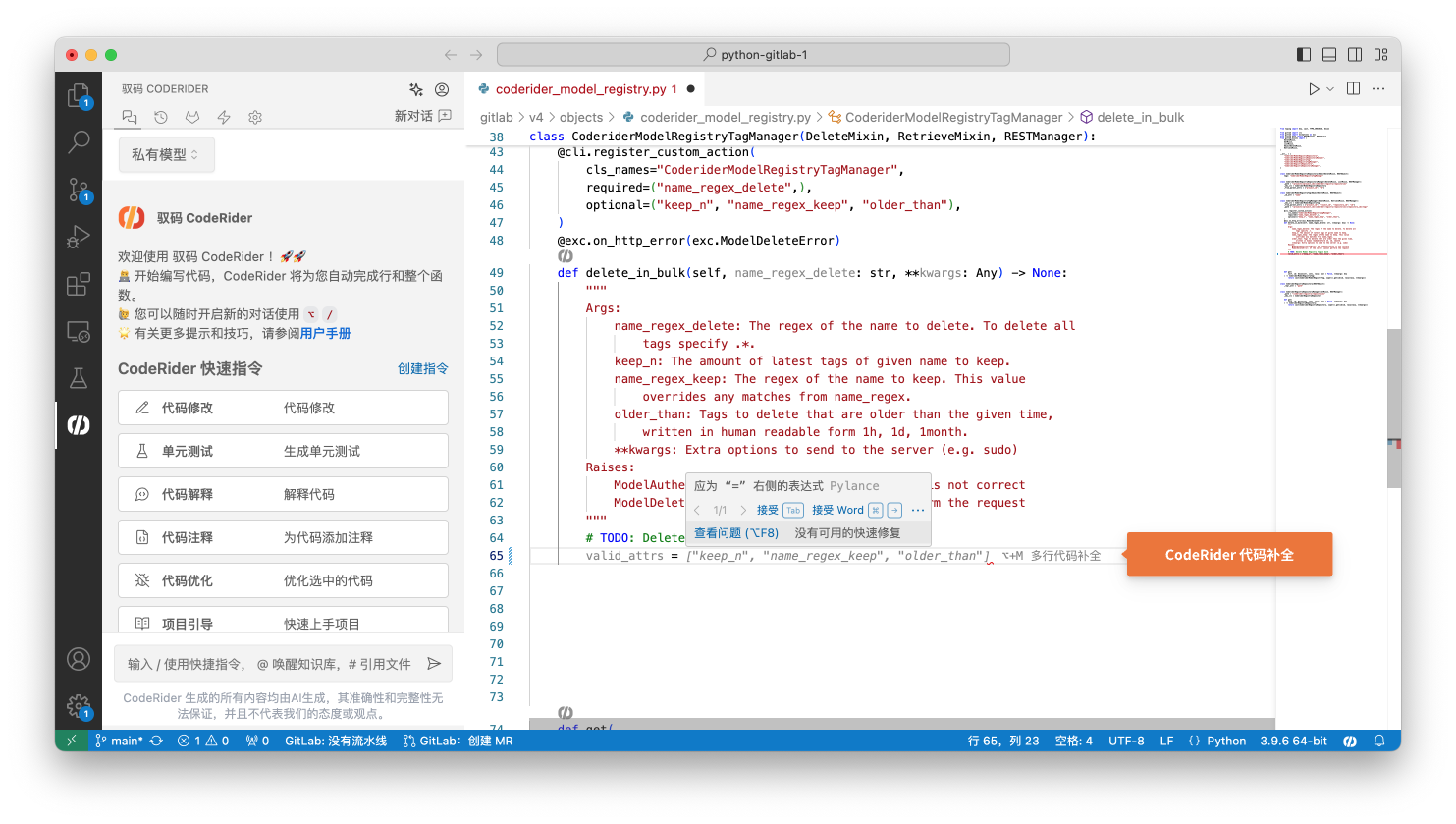Open the Explorer view in activity bar

(x=79, y=95)
